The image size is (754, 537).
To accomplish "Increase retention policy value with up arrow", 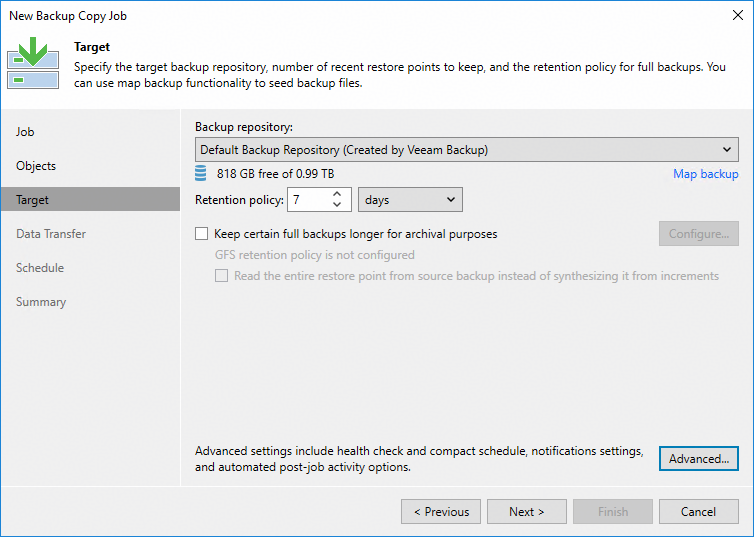I will tap(337, 195).
